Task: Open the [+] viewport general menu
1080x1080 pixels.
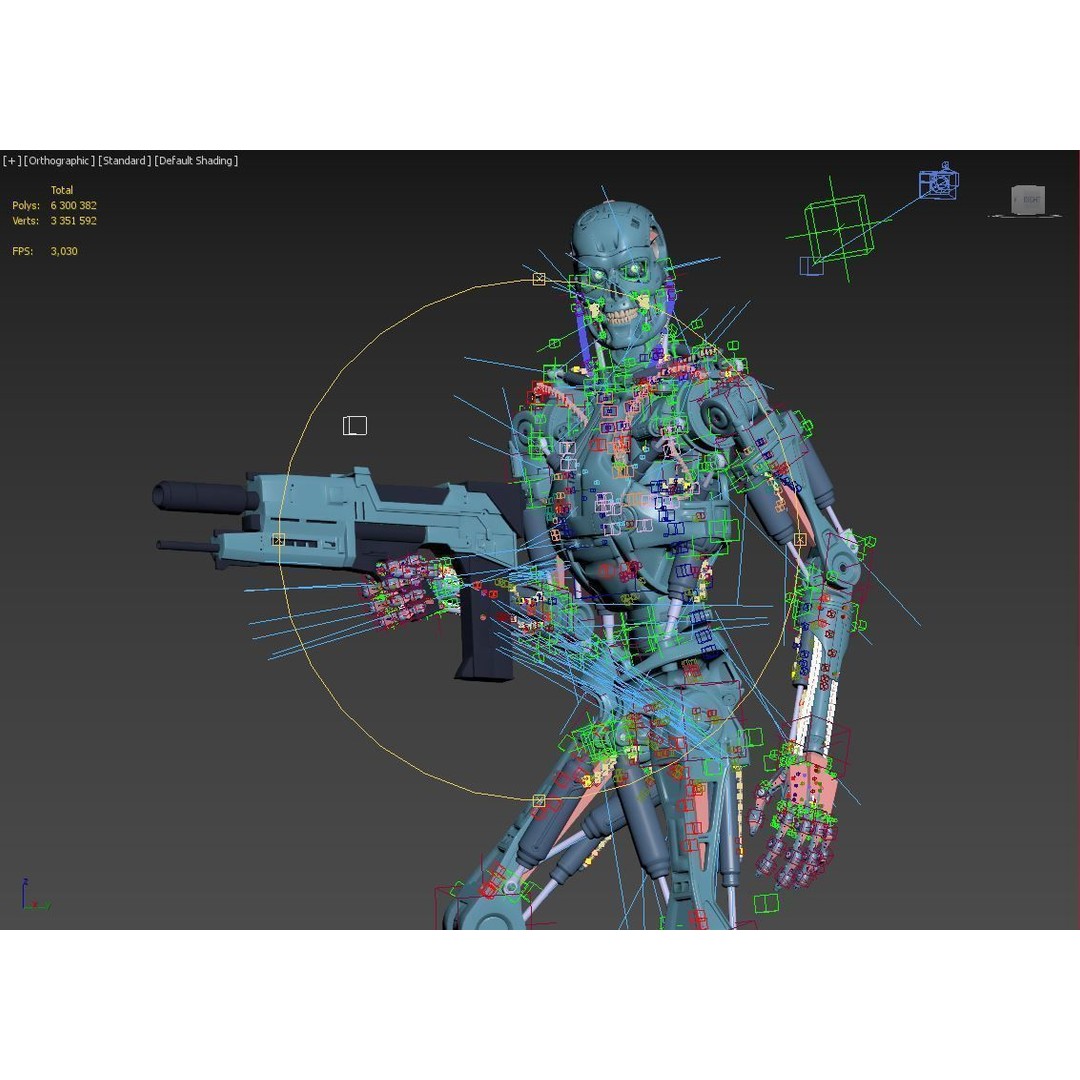Action: click(12, 160)
